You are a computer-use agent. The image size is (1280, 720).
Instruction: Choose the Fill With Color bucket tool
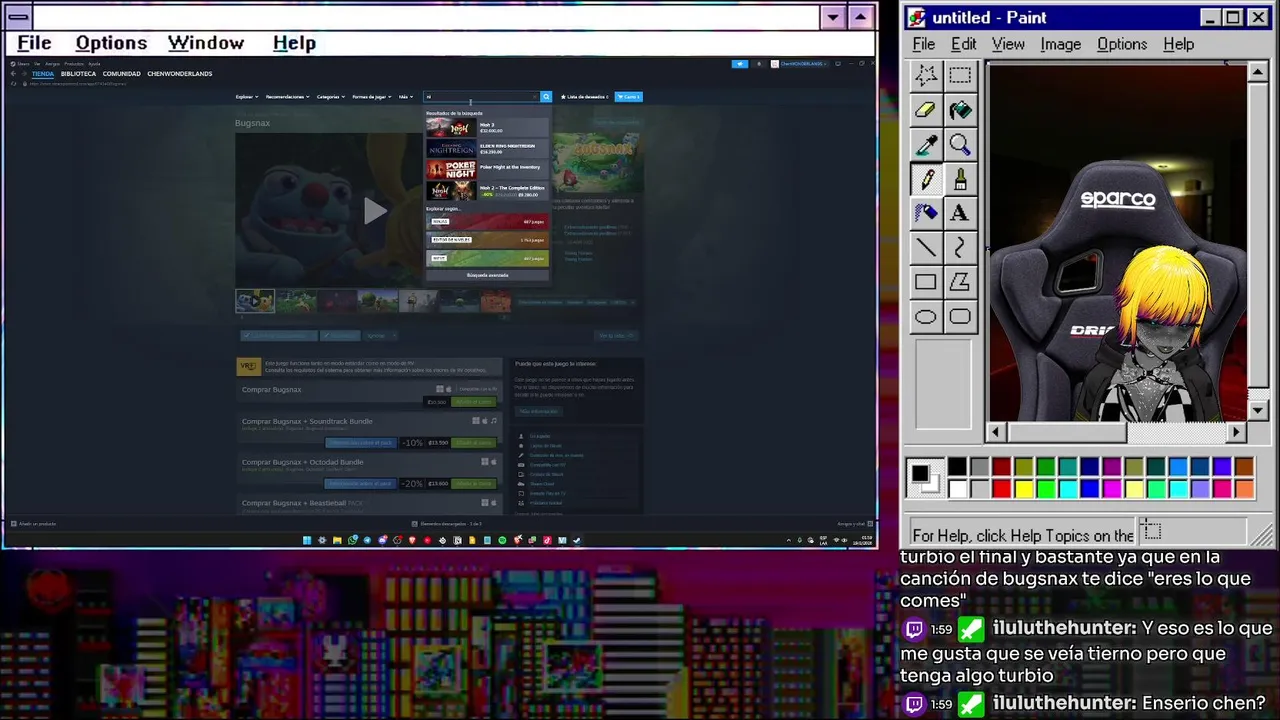pos(960,111)
